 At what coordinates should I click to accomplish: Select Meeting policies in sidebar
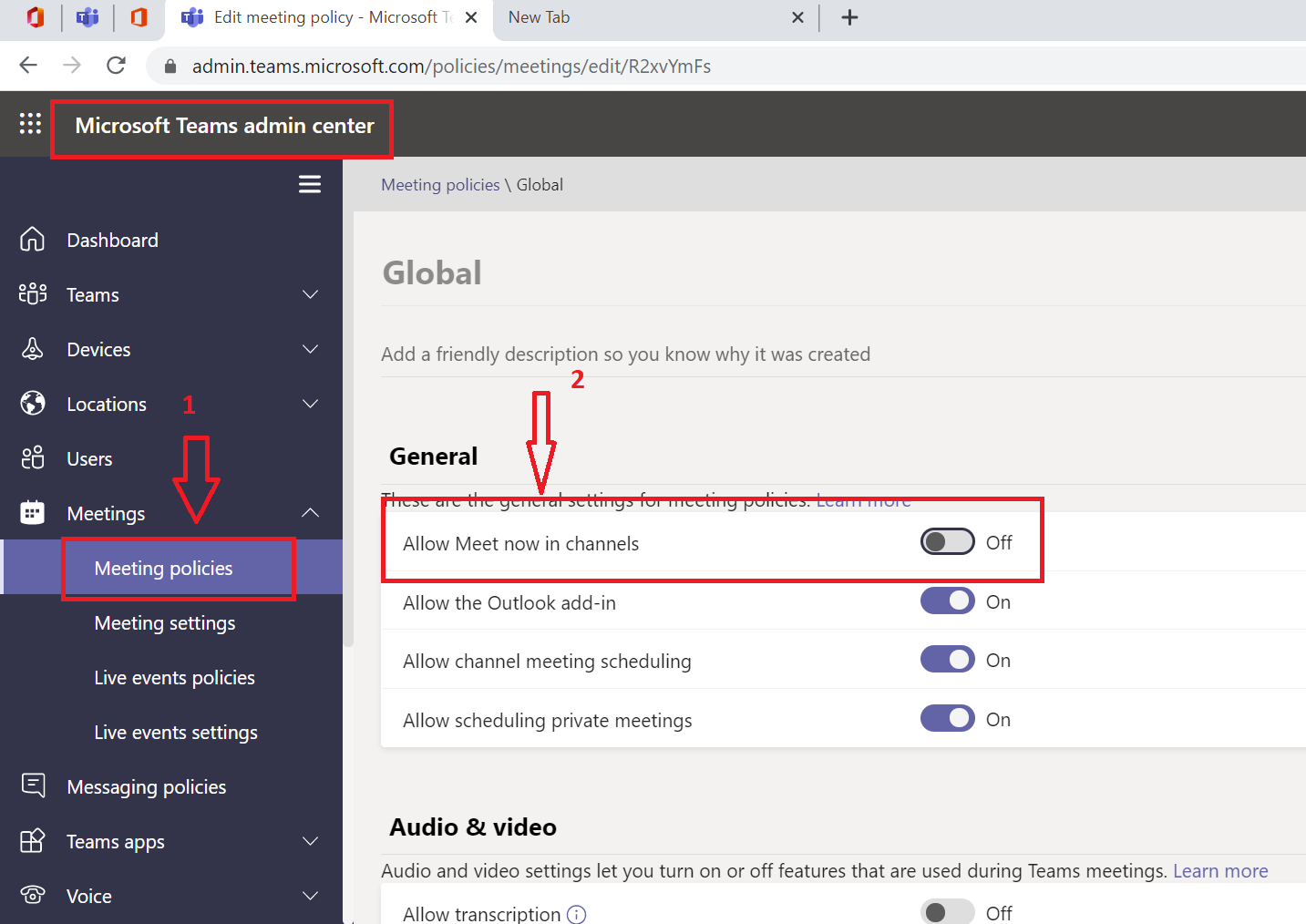[164, 568]
